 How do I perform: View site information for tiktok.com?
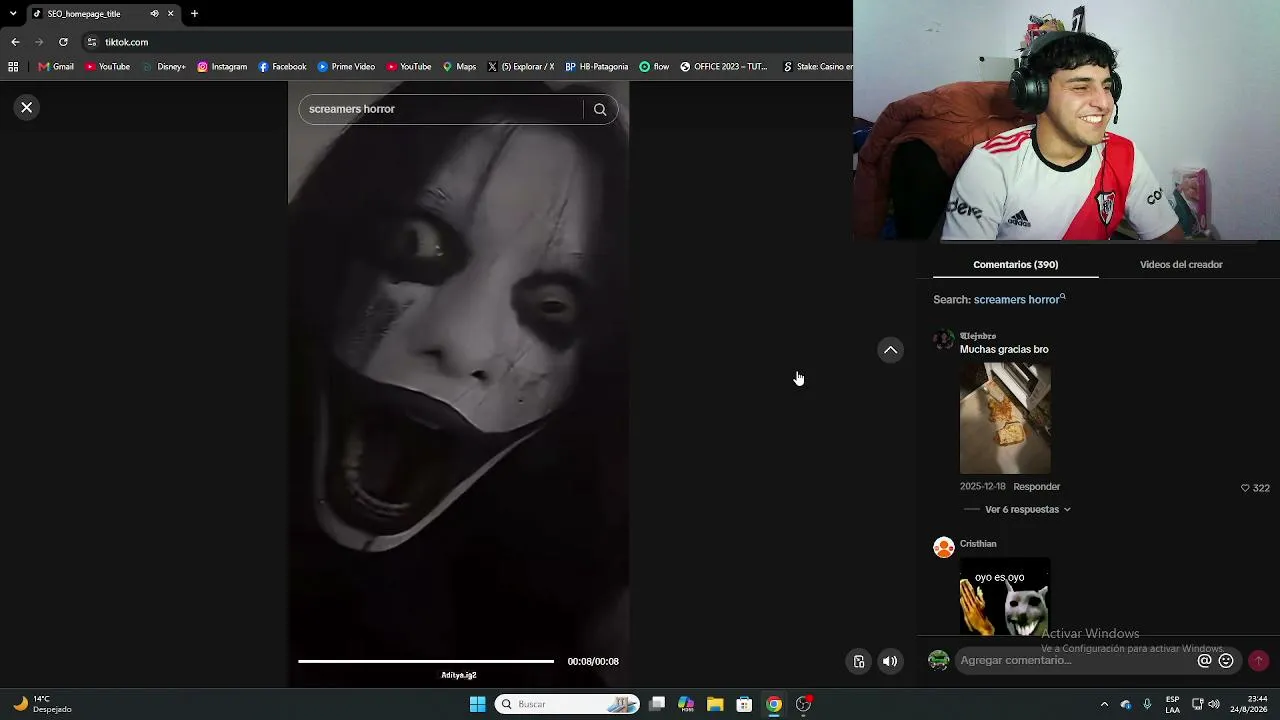click(x=92, y=42)
